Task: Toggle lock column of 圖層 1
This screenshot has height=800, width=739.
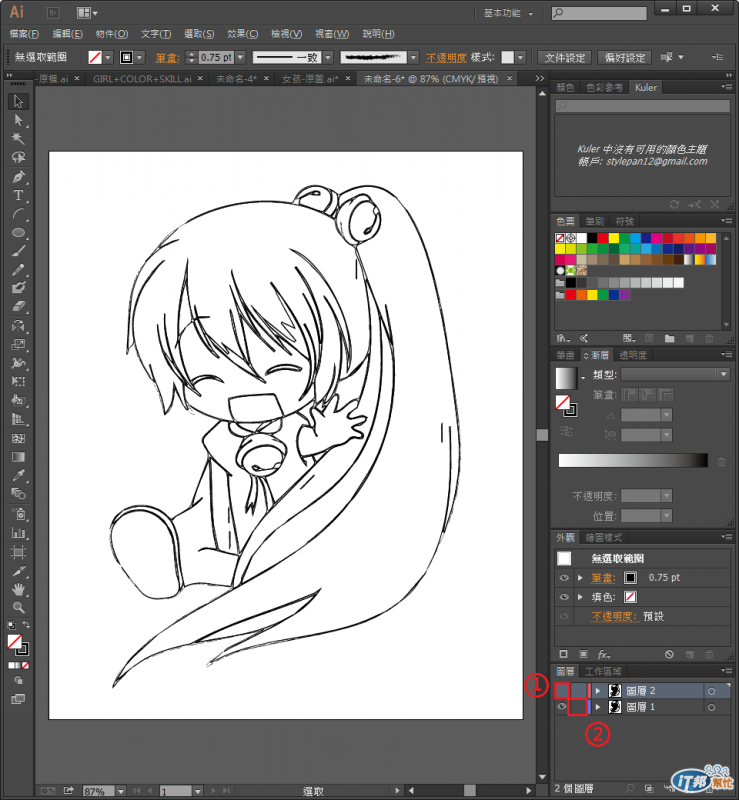Action: click(578, 707)
